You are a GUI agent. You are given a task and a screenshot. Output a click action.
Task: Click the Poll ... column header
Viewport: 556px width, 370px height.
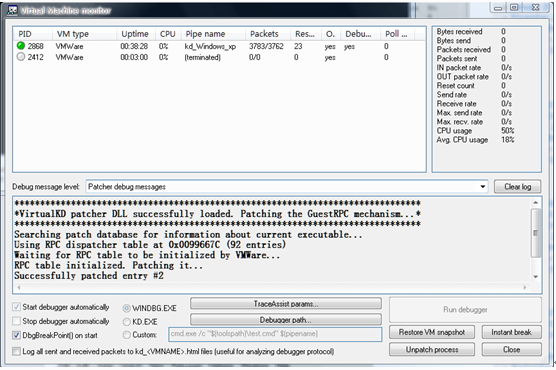(398, 34)
